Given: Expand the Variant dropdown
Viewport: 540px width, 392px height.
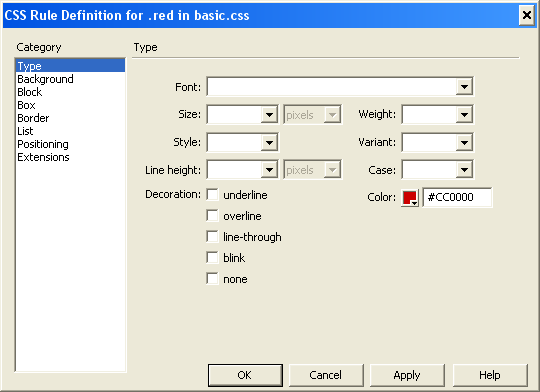Looking at the screenshot, I should tap(464, 142).
